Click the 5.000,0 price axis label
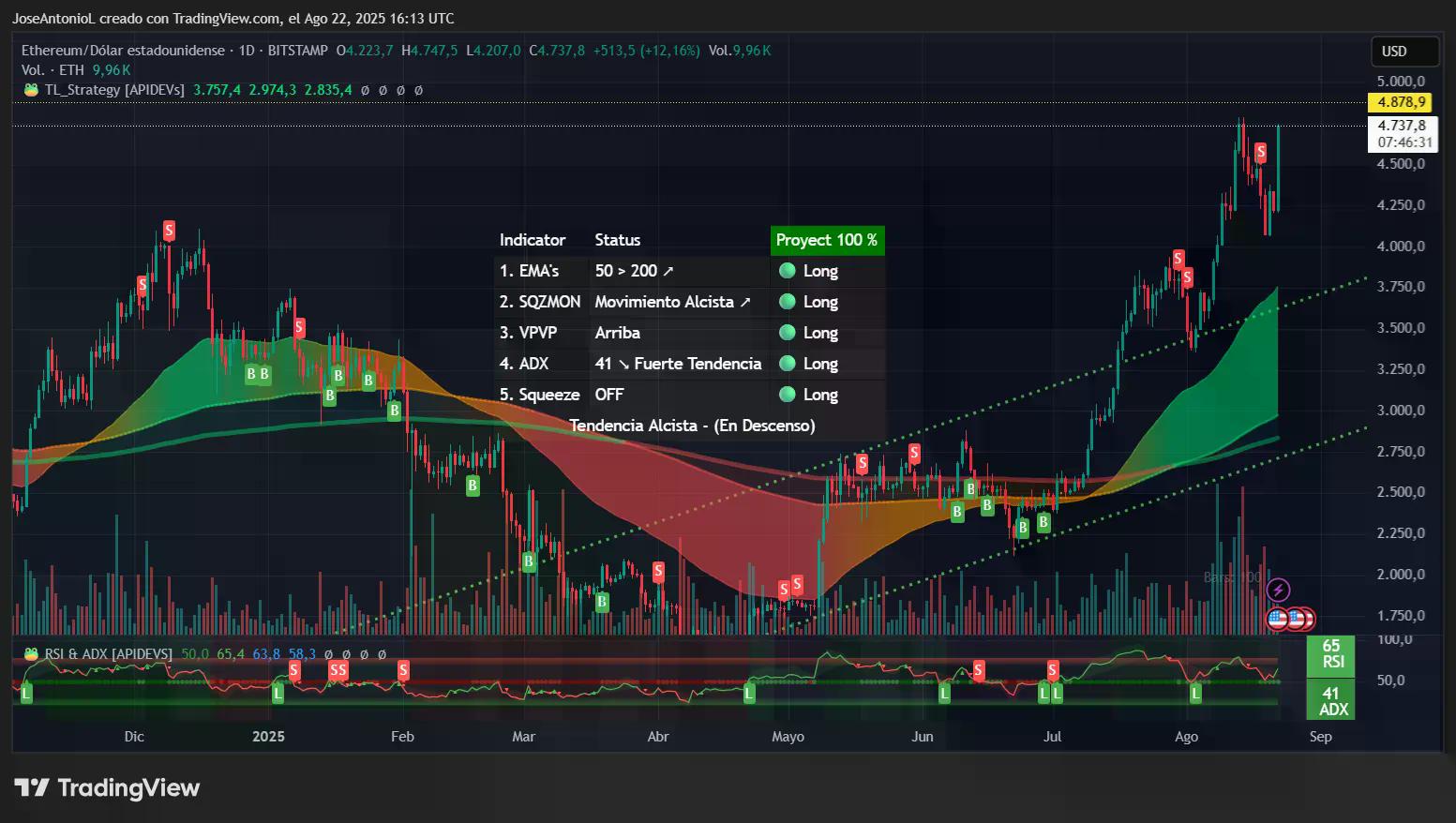The height and width of the screenshot is (823, 1456). tap(1401, 82)
